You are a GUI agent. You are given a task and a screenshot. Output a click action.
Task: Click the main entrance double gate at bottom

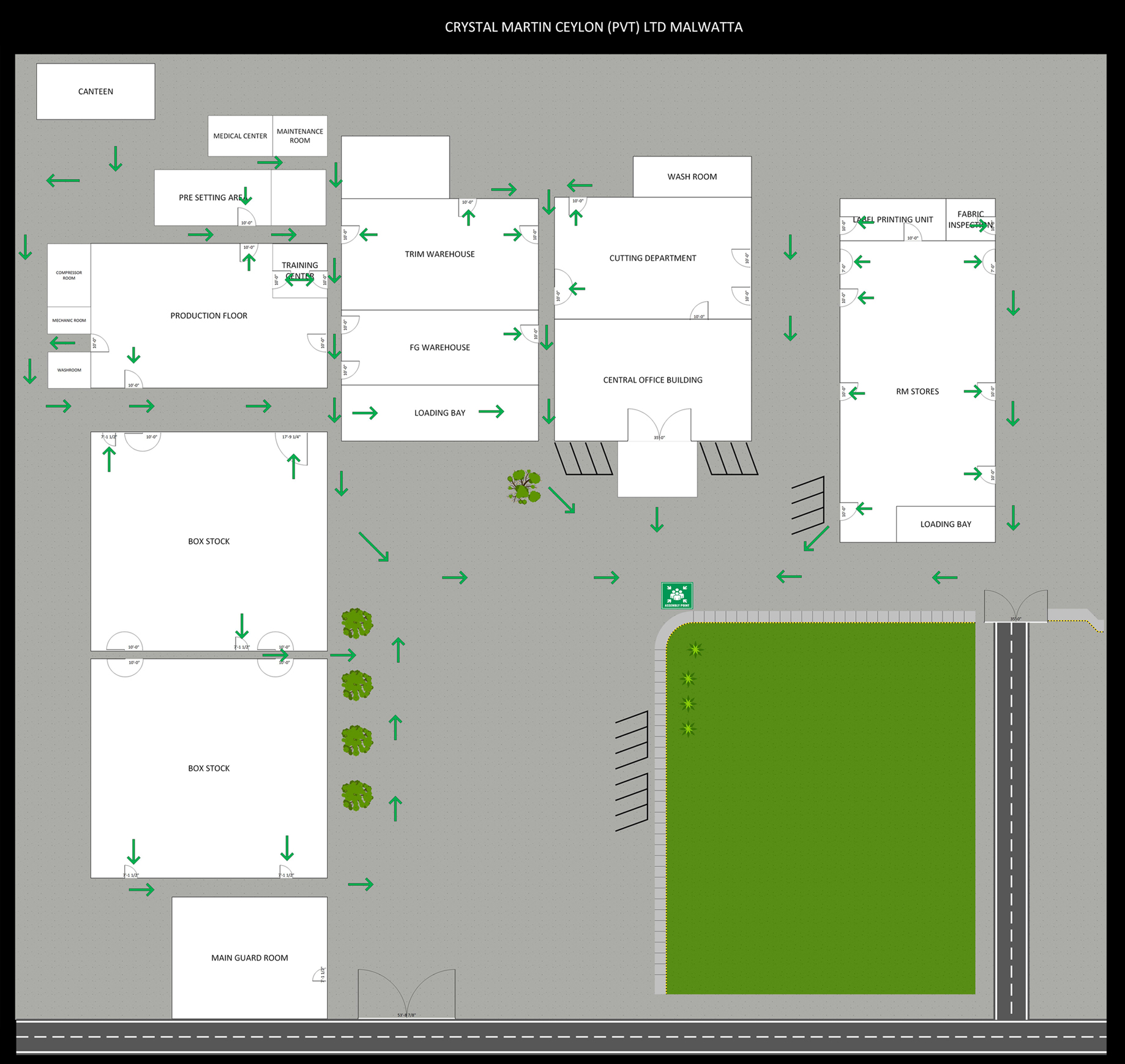pyautogui.click(x=406, y=994)
